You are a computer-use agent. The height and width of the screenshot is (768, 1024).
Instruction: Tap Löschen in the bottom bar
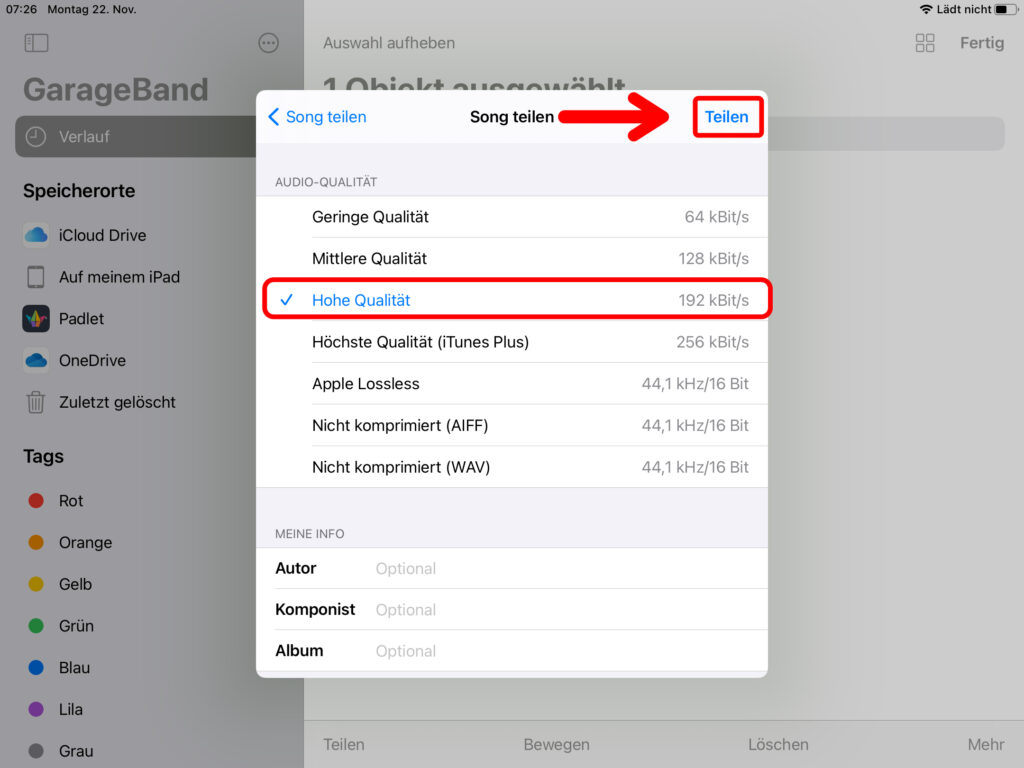[778, 744]
